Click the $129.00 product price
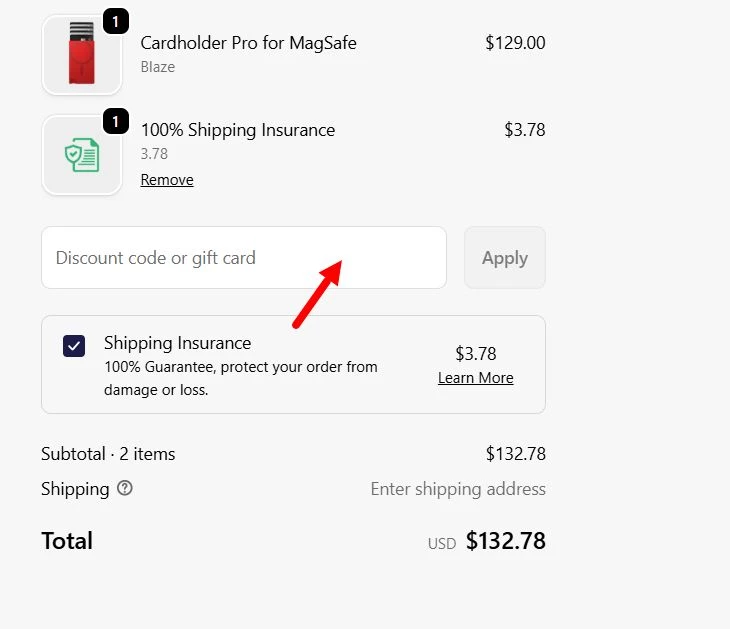The image size is (730, 629). [x=515, y=43]
